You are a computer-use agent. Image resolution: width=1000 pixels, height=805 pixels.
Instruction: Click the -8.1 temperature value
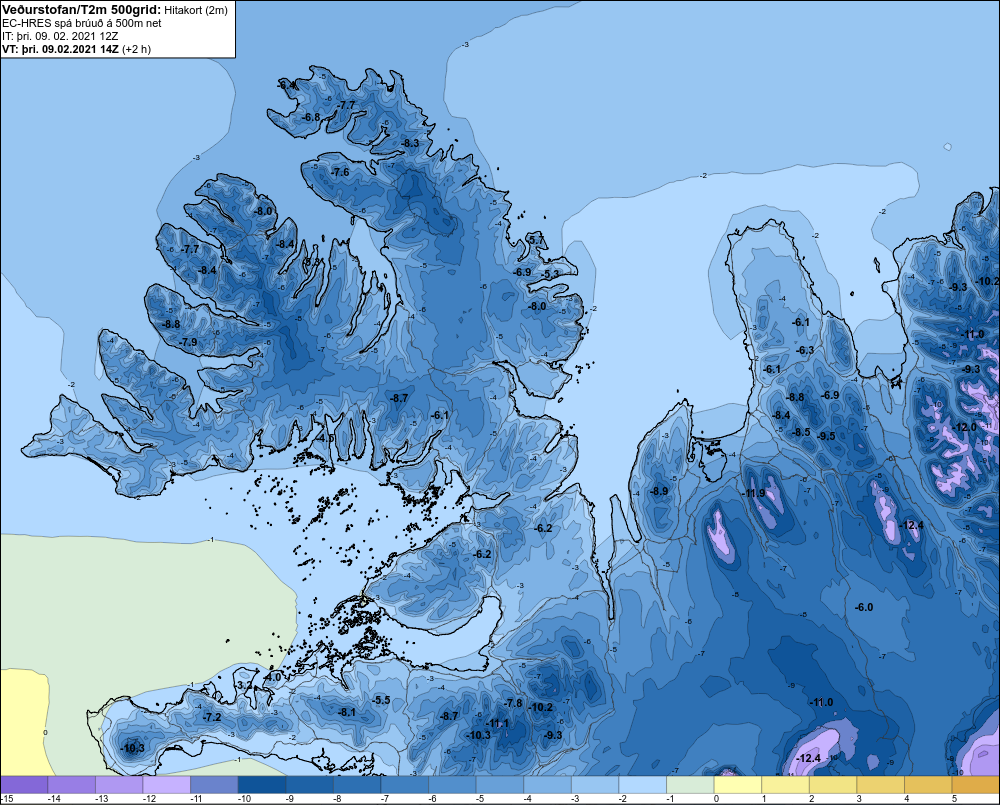[347, 712]
